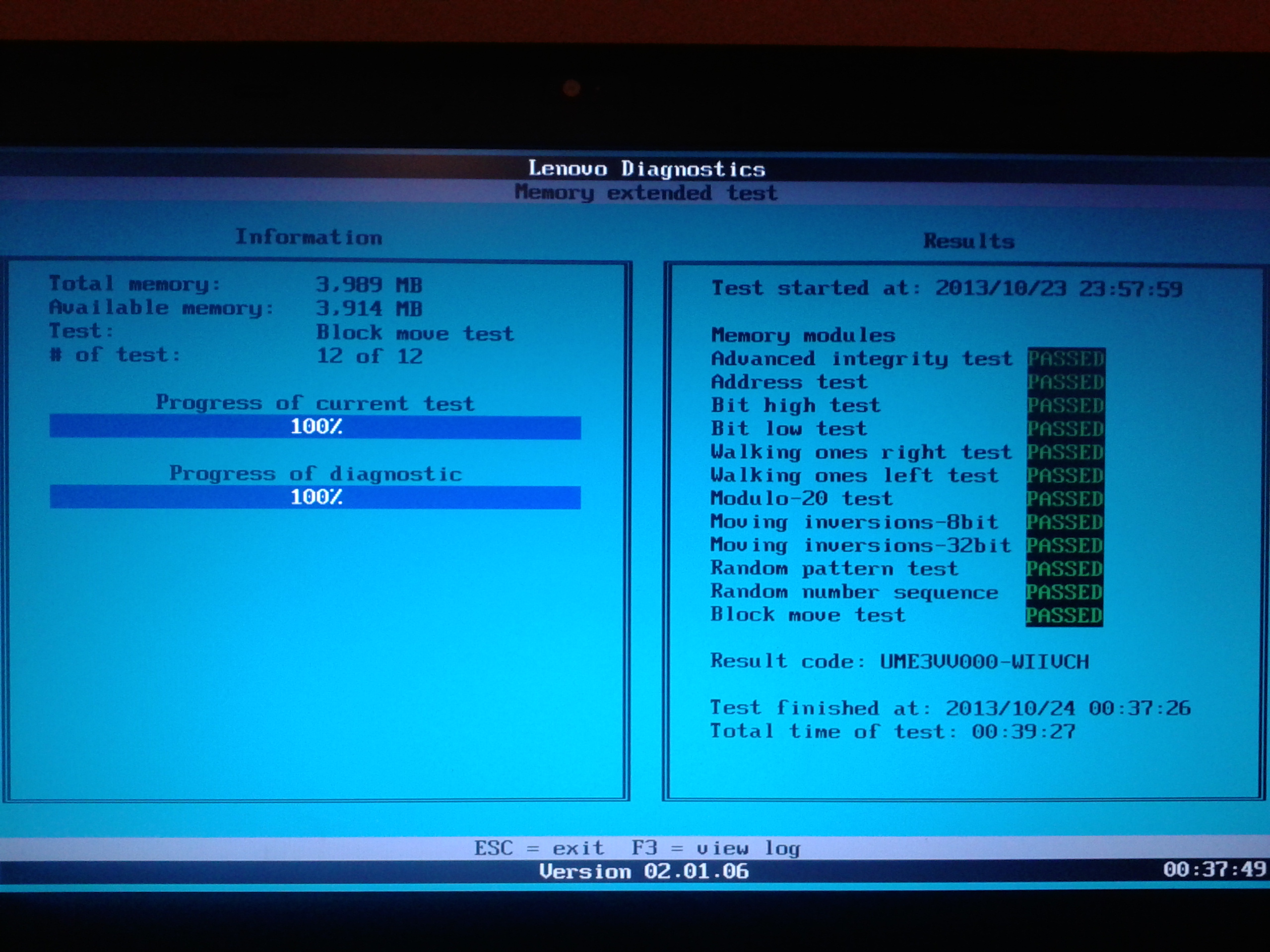This screenshot has width=1270, height=952.
Task: Click the 'Total time of test: 00:39:27' line
Action: coord(893,732)
